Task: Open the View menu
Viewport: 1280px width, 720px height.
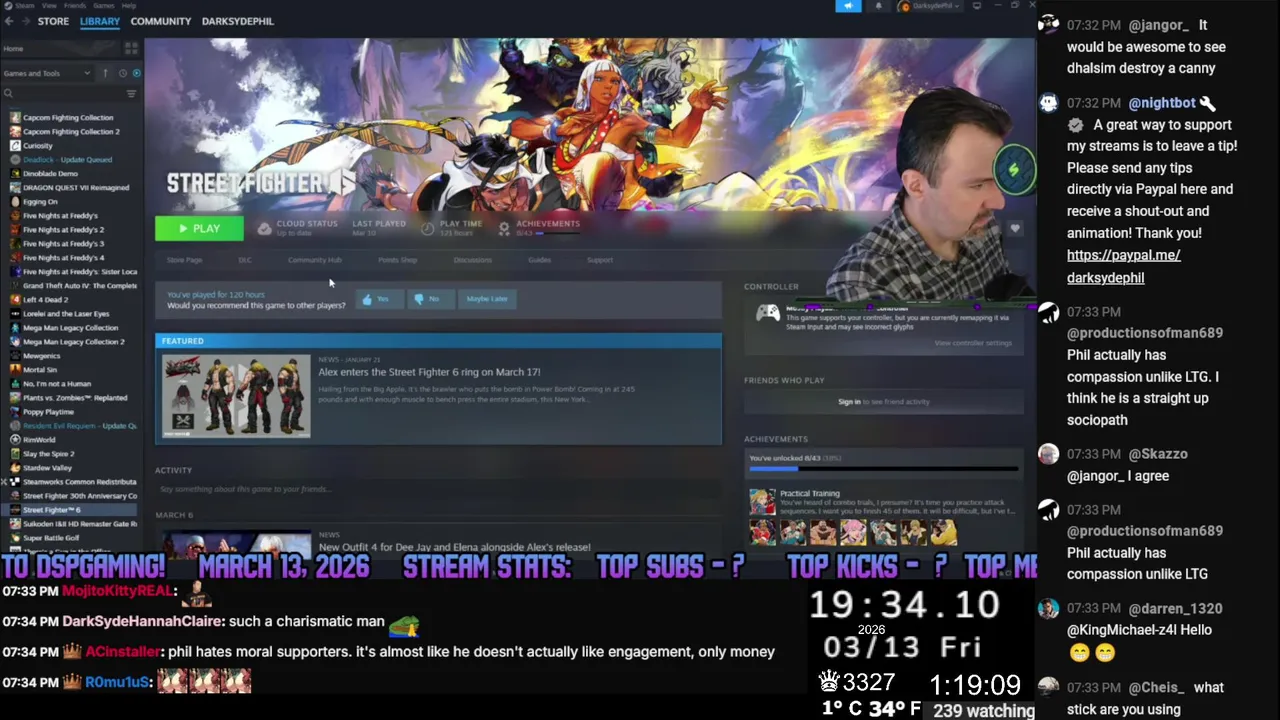Action: [x=49, y=5]
